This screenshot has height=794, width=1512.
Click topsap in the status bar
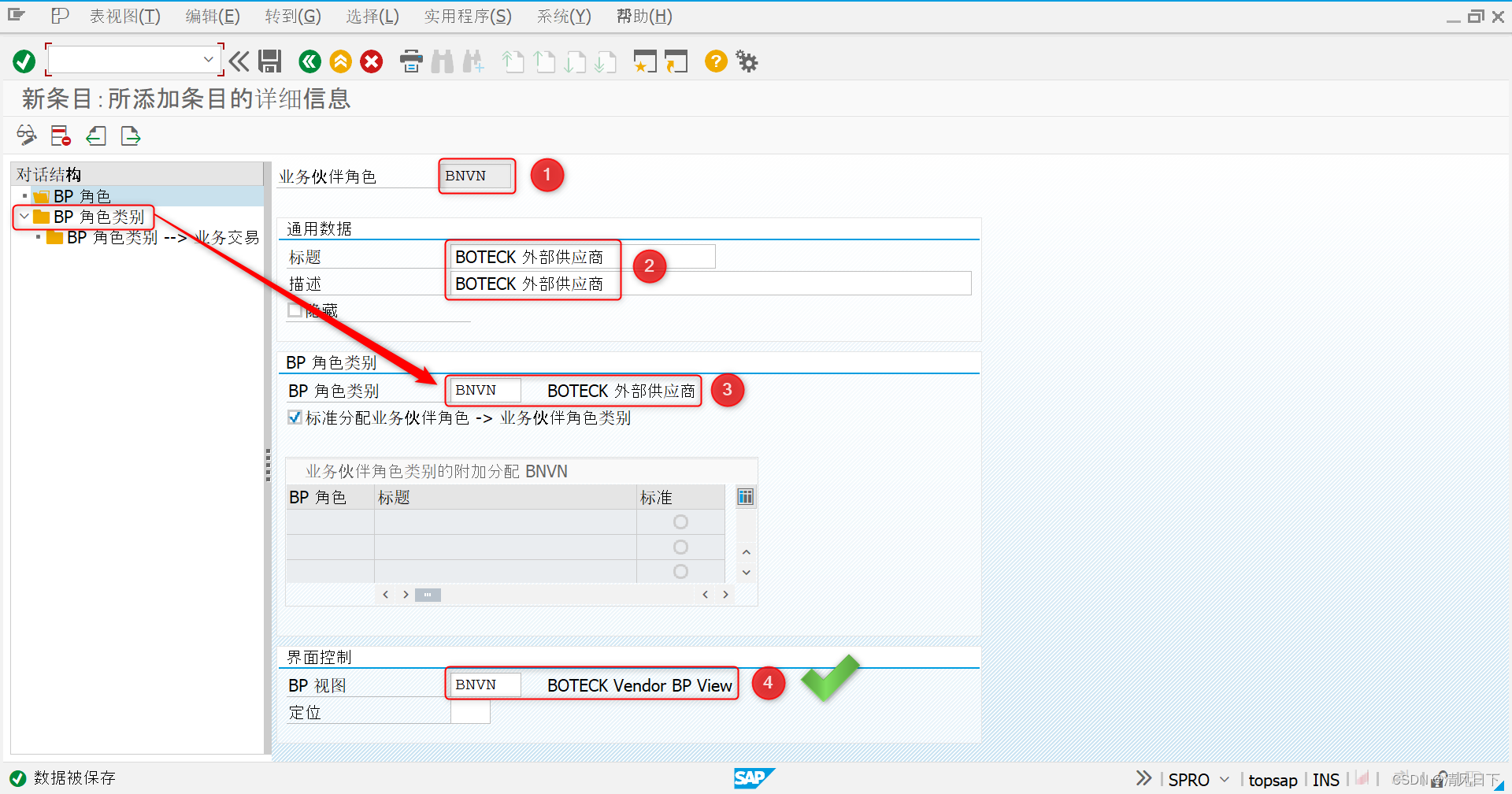pos(1273,780)
